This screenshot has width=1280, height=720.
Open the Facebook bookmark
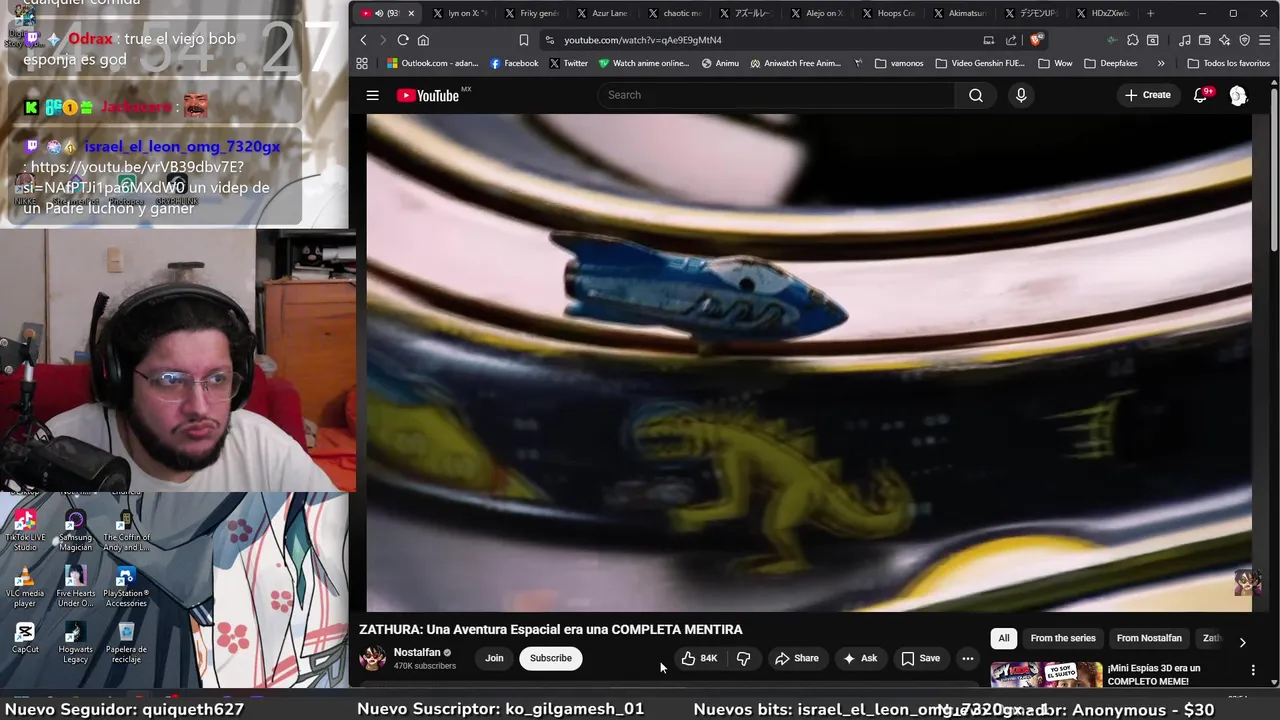click(514, 63)
